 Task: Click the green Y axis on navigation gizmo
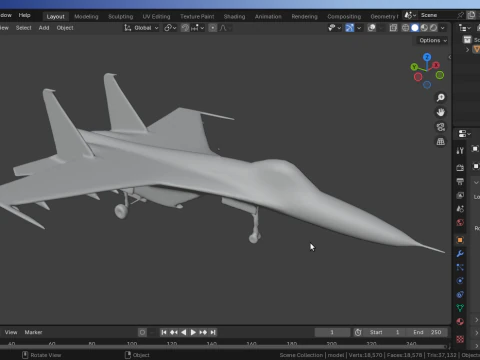click(414, 67)
